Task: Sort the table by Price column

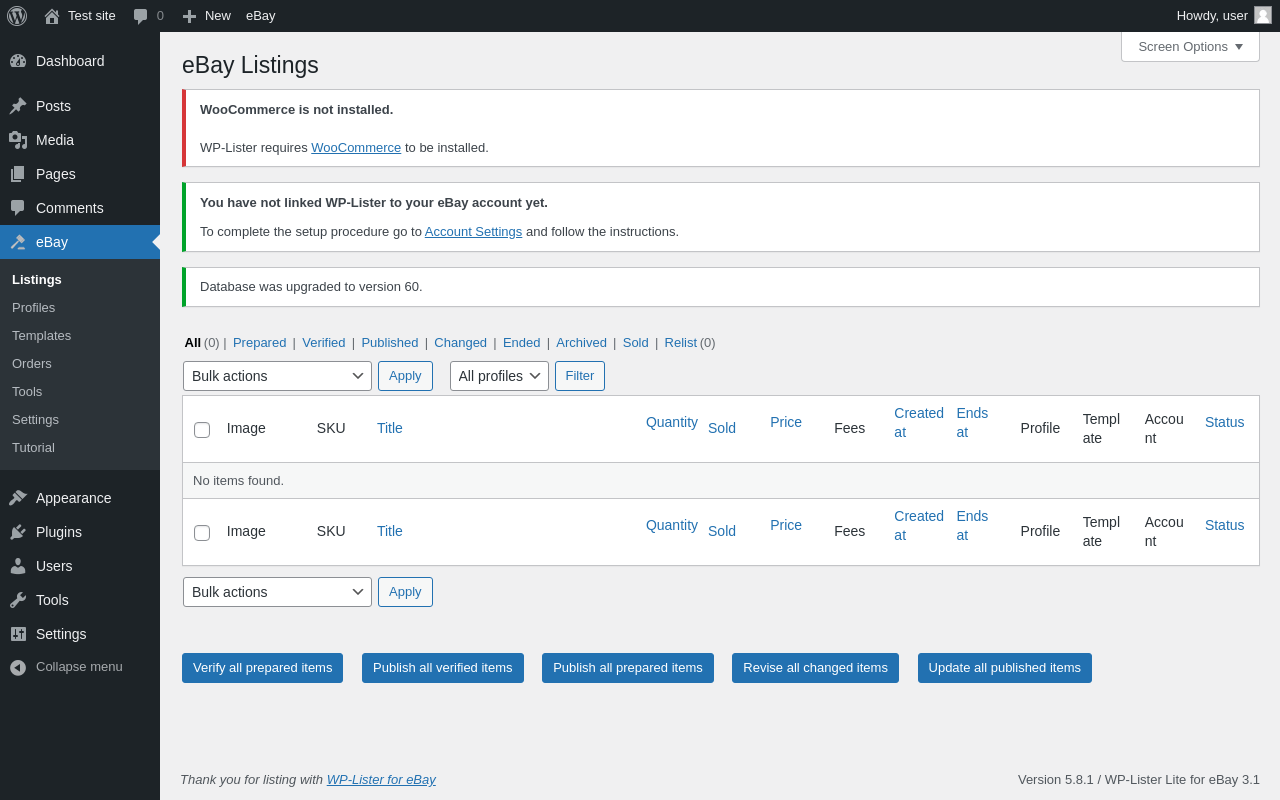Action: coord(786,423)
